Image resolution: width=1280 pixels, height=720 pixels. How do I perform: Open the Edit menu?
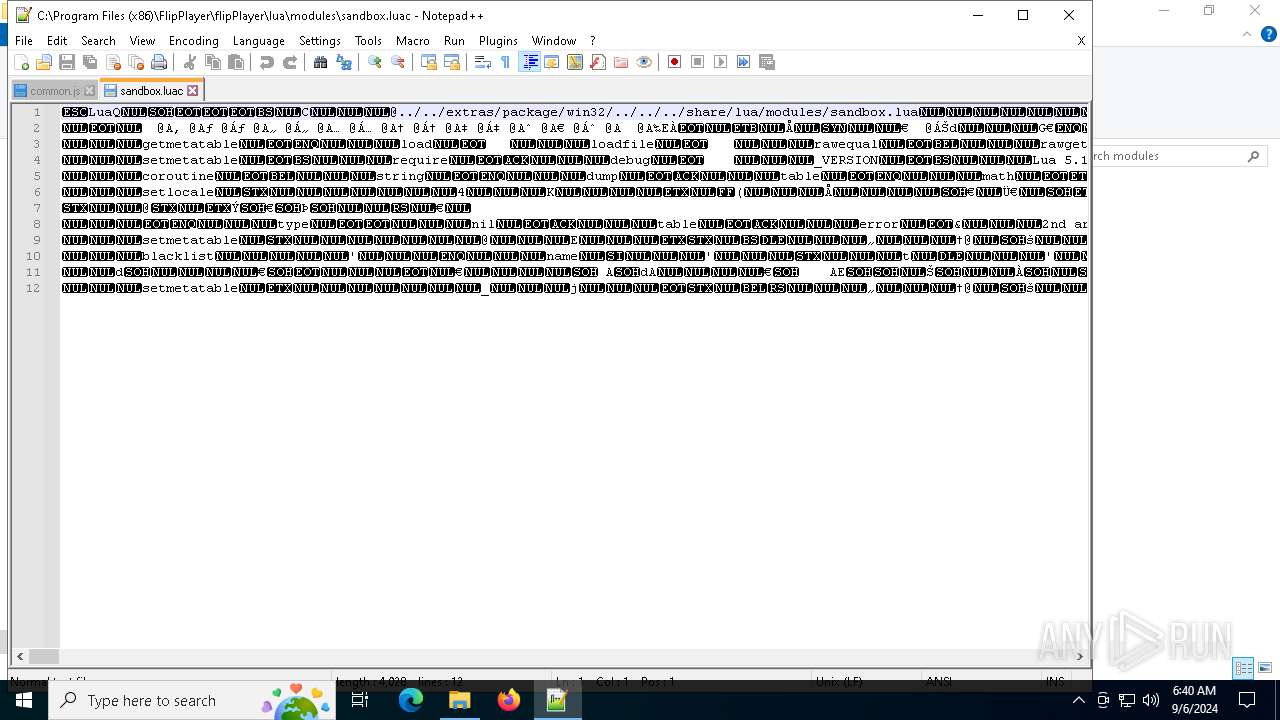57,41
